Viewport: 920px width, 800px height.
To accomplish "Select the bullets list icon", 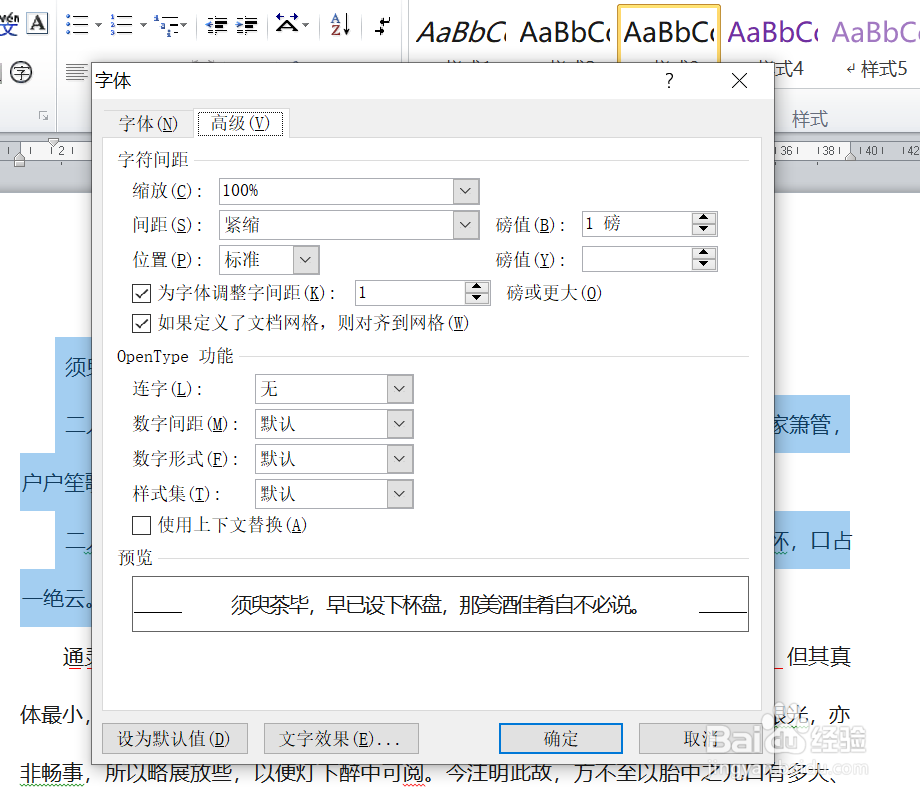I will (x=76, y=25).
